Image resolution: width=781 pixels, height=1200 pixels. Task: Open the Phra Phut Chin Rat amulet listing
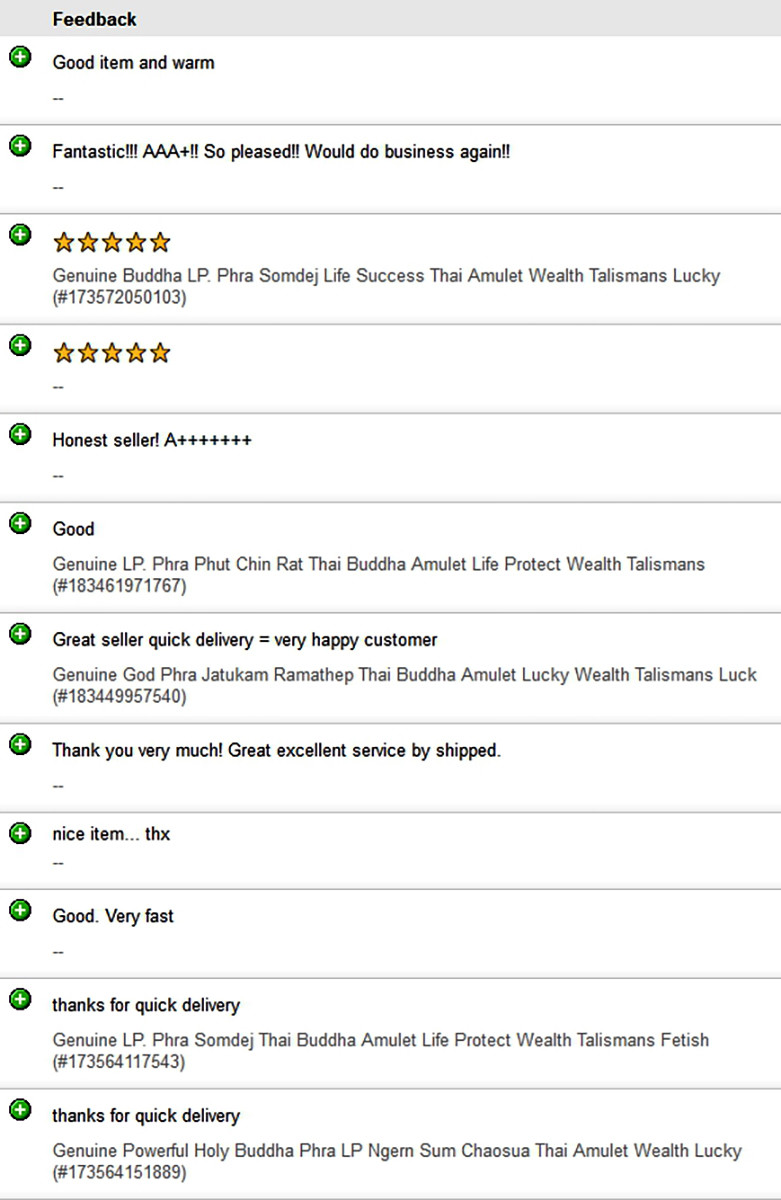click(x=379, y=575)
